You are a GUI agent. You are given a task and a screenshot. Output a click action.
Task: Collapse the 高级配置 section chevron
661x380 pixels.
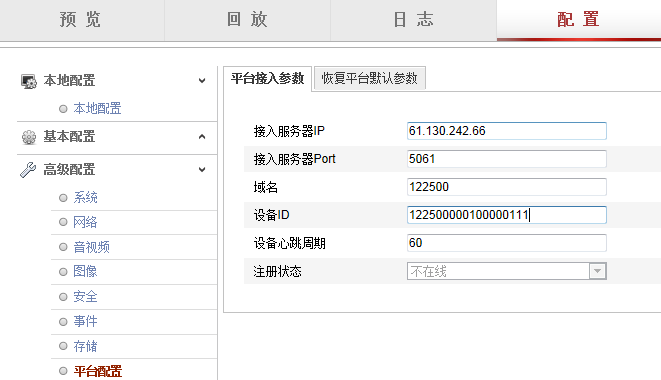pos(202,170)
